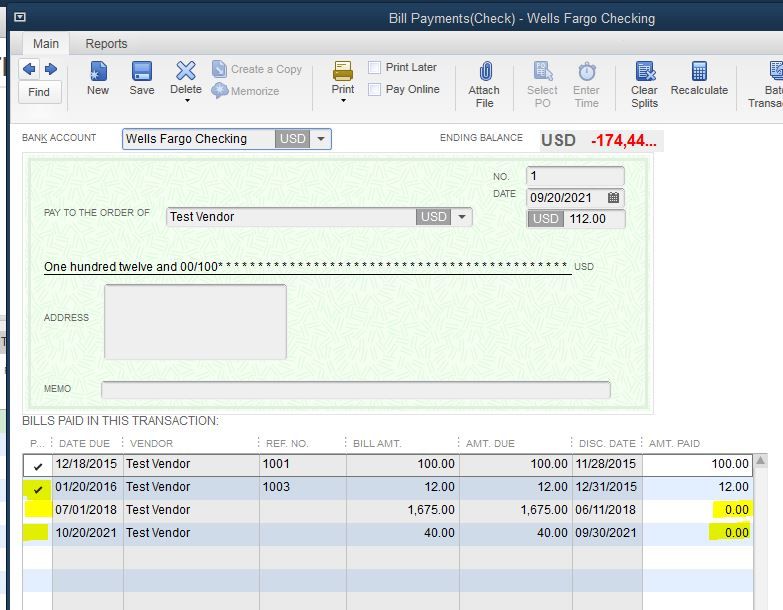Uncheck the 12/18/2015 bill row checkmark
This screenshot has width=783, height=610.
click(x=37, y=466)
